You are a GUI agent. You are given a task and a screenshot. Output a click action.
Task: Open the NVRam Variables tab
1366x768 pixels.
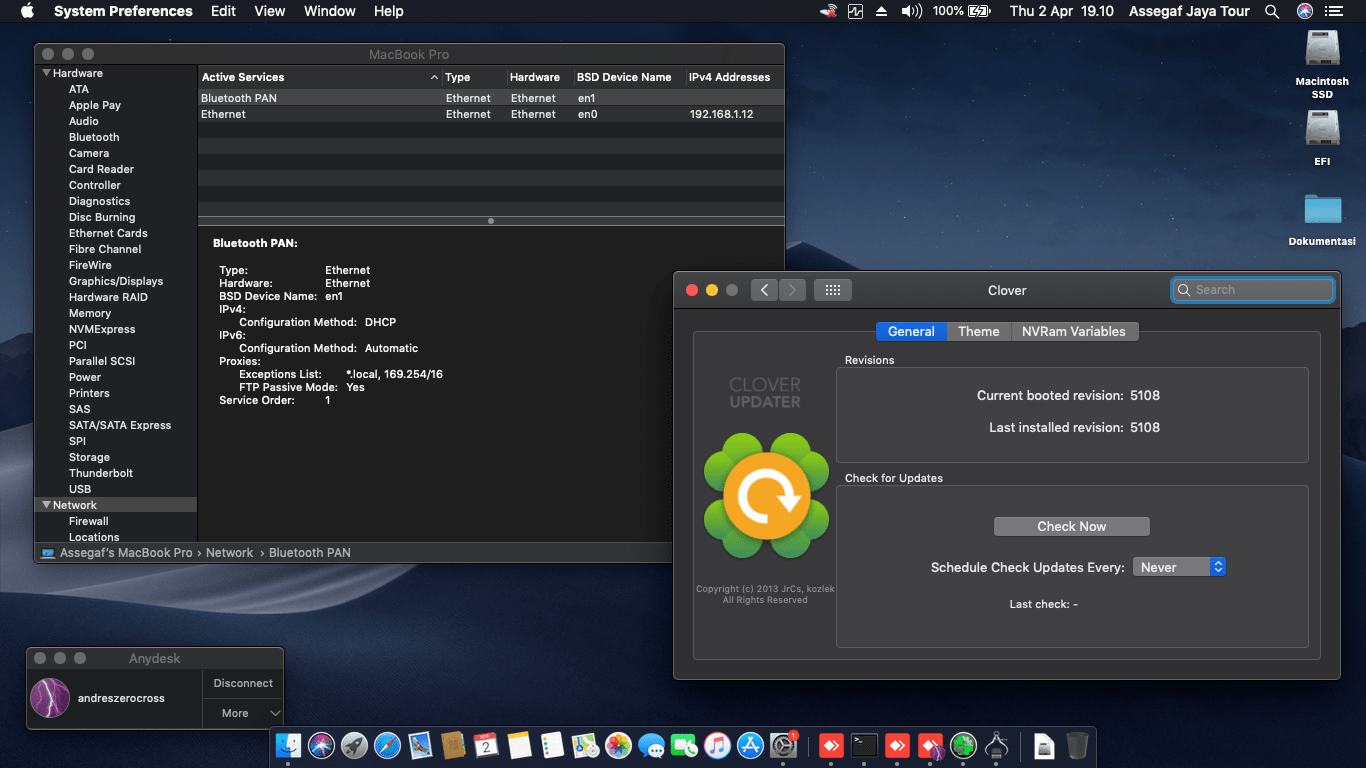click(x=1074, y=331)
